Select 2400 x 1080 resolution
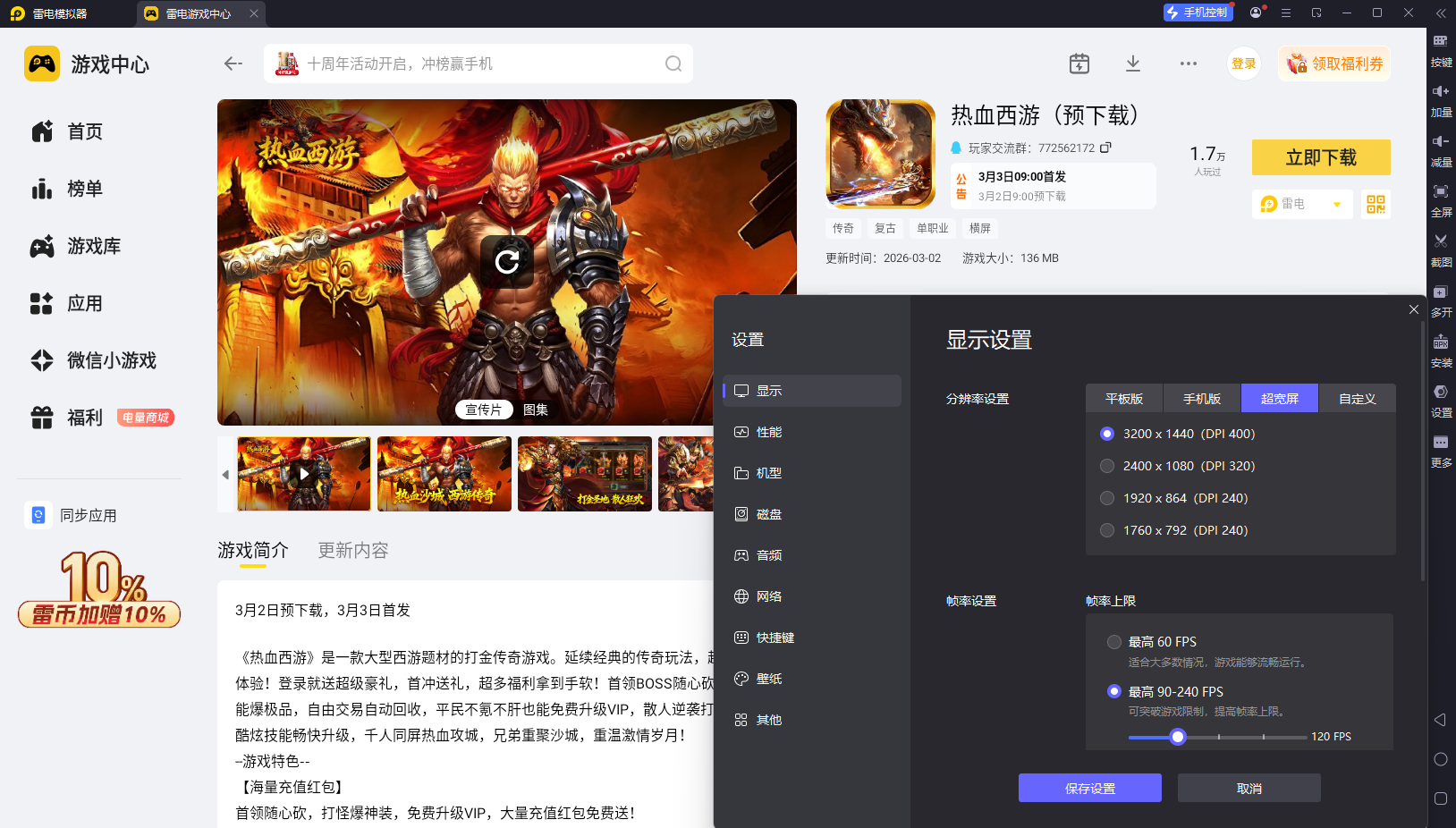This screenshot has height=828, width=1456. (x=1177, y=466)
